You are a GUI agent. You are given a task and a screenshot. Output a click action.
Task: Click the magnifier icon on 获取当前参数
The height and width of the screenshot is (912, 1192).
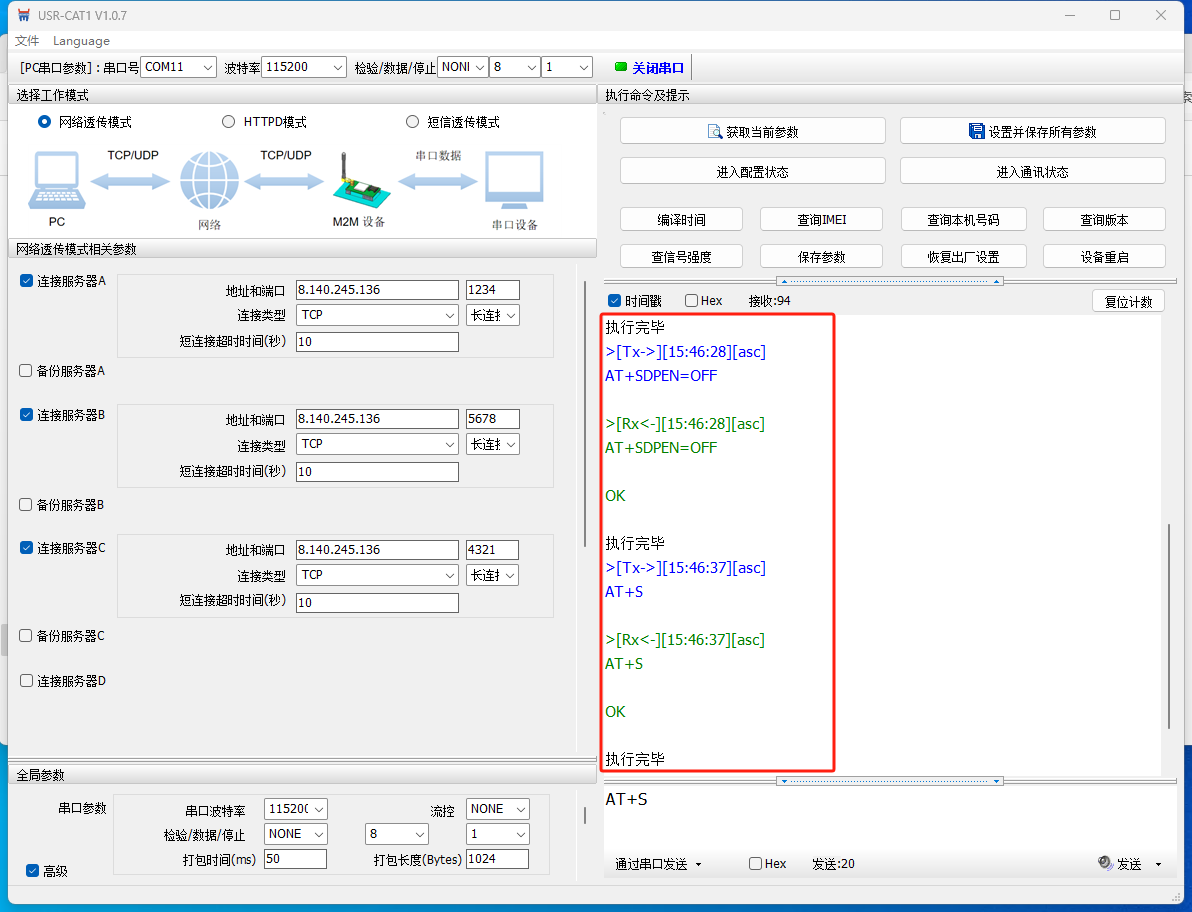tap(715, 131)
